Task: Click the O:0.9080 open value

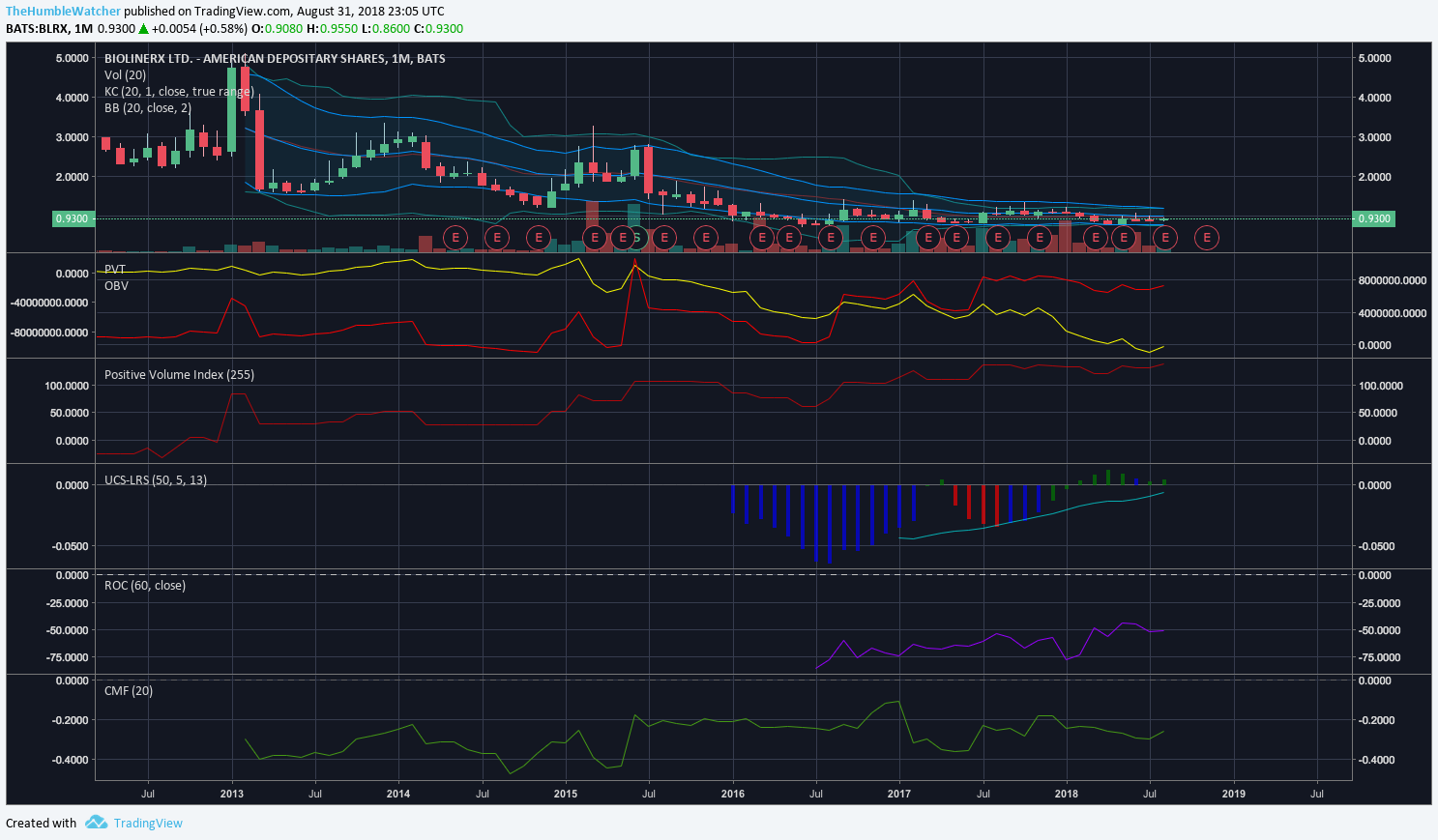Action: point(277,29)
